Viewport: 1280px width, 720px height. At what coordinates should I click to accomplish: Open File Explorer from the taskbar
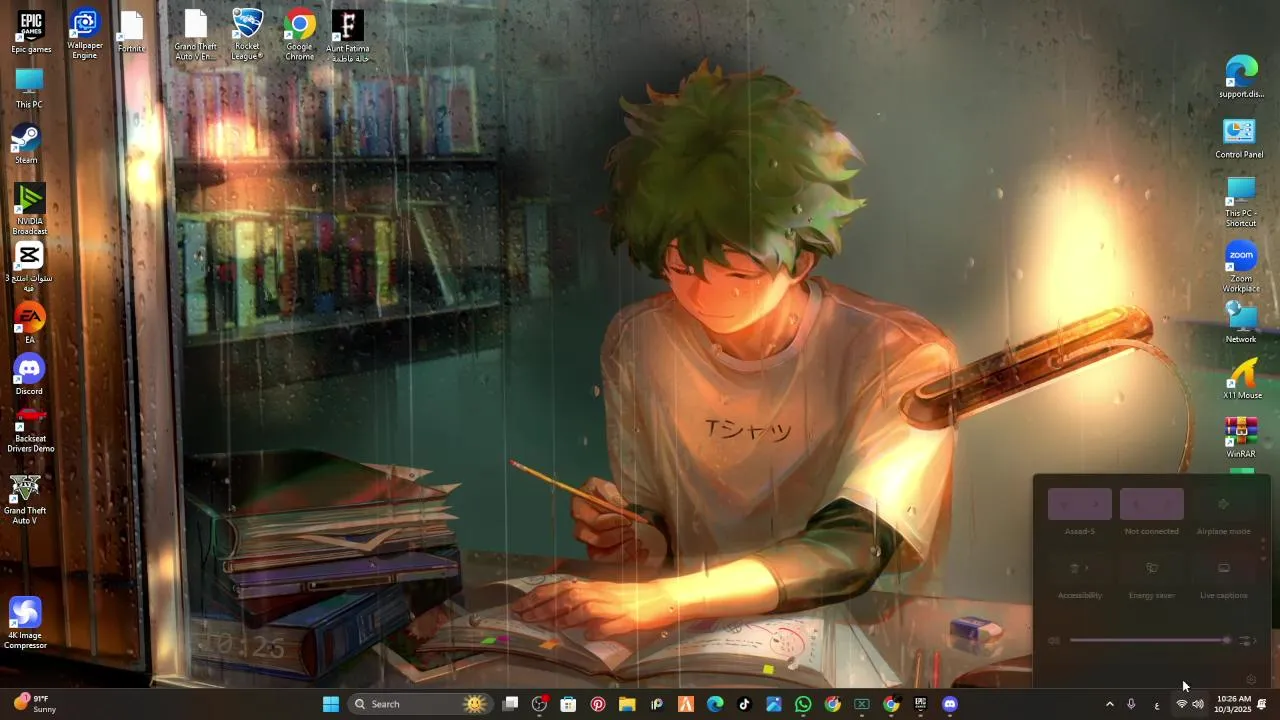tap(627, 704)
